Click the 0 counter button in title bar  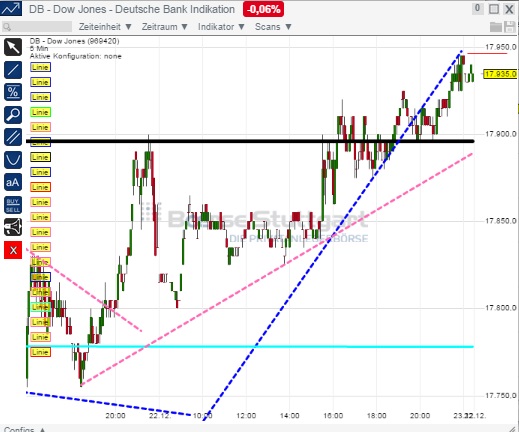coord(478,9)
